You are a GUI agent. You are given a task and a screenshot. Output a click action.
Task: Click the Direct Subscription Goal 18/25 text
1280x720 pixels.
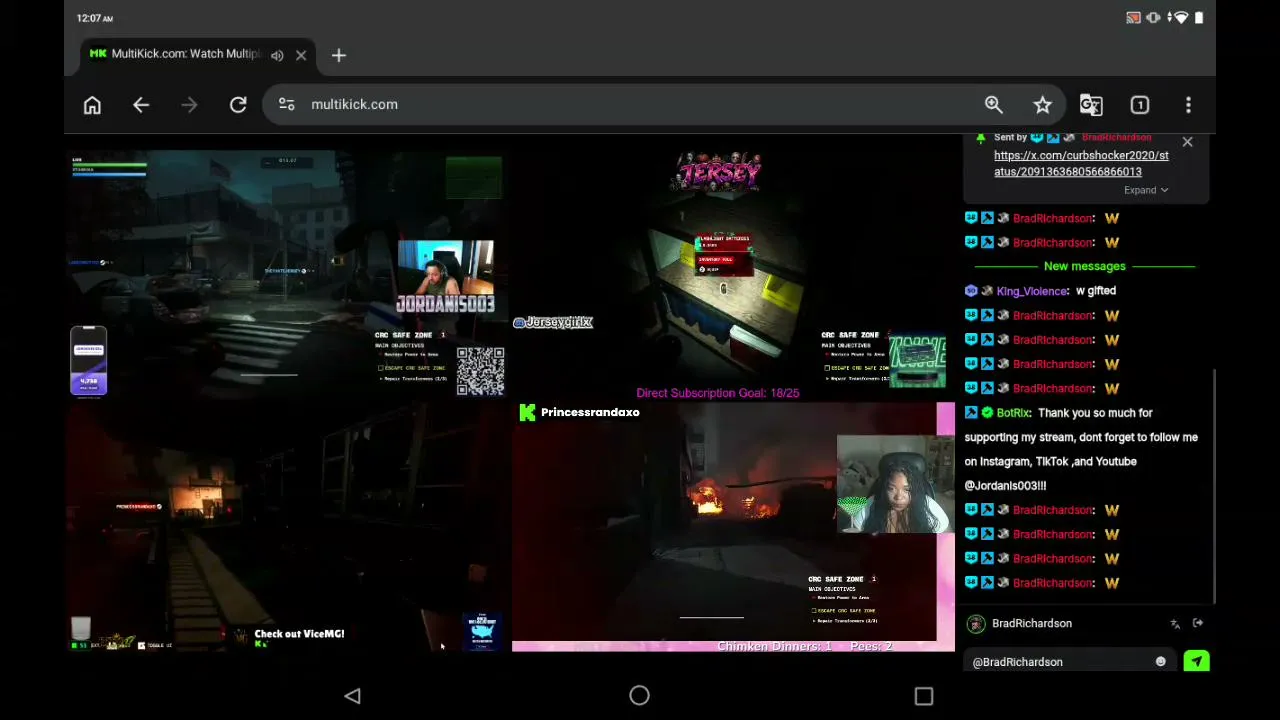coord(718,394)
